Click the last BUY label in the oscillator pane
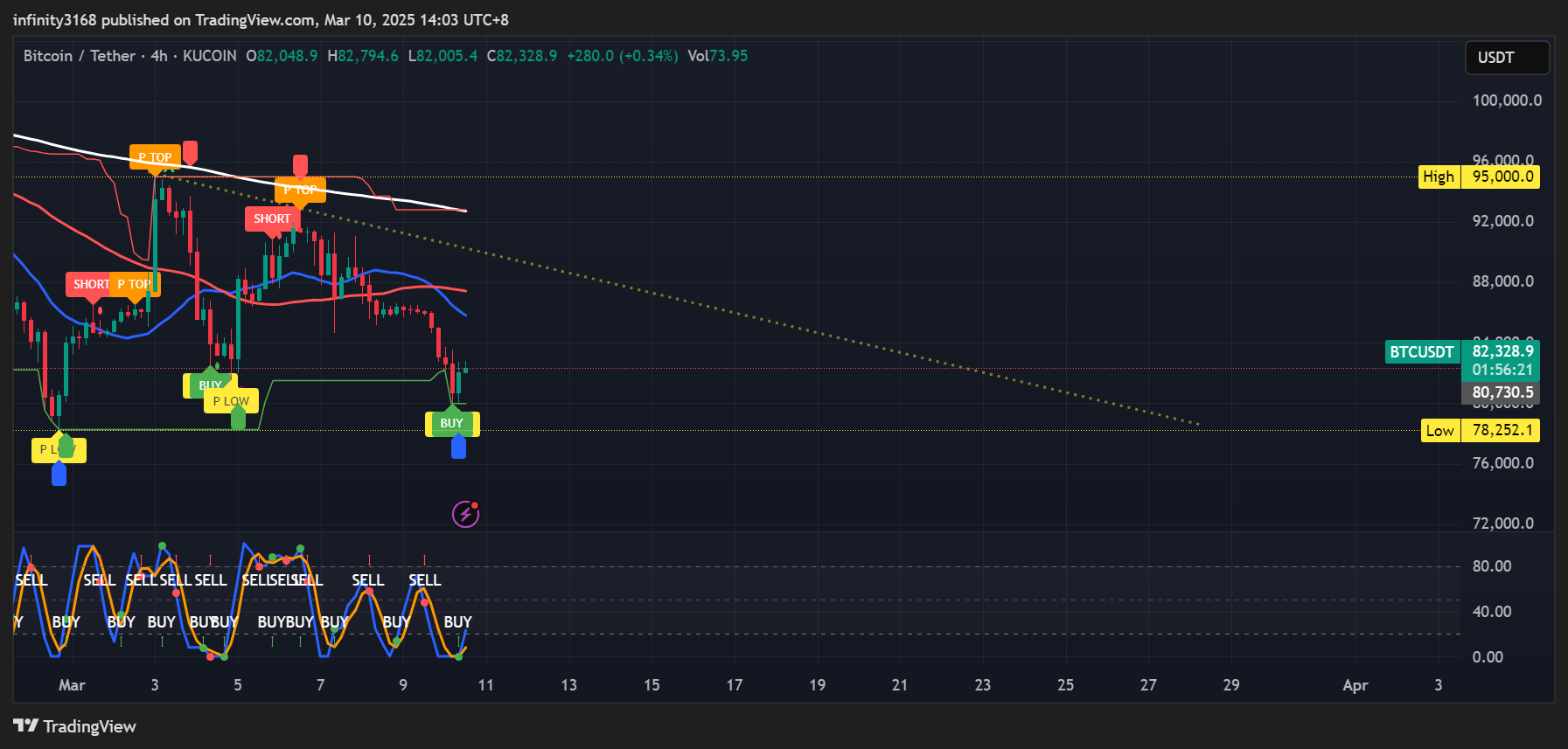This screenshot has height=749, width=1568. click(457, 622)
